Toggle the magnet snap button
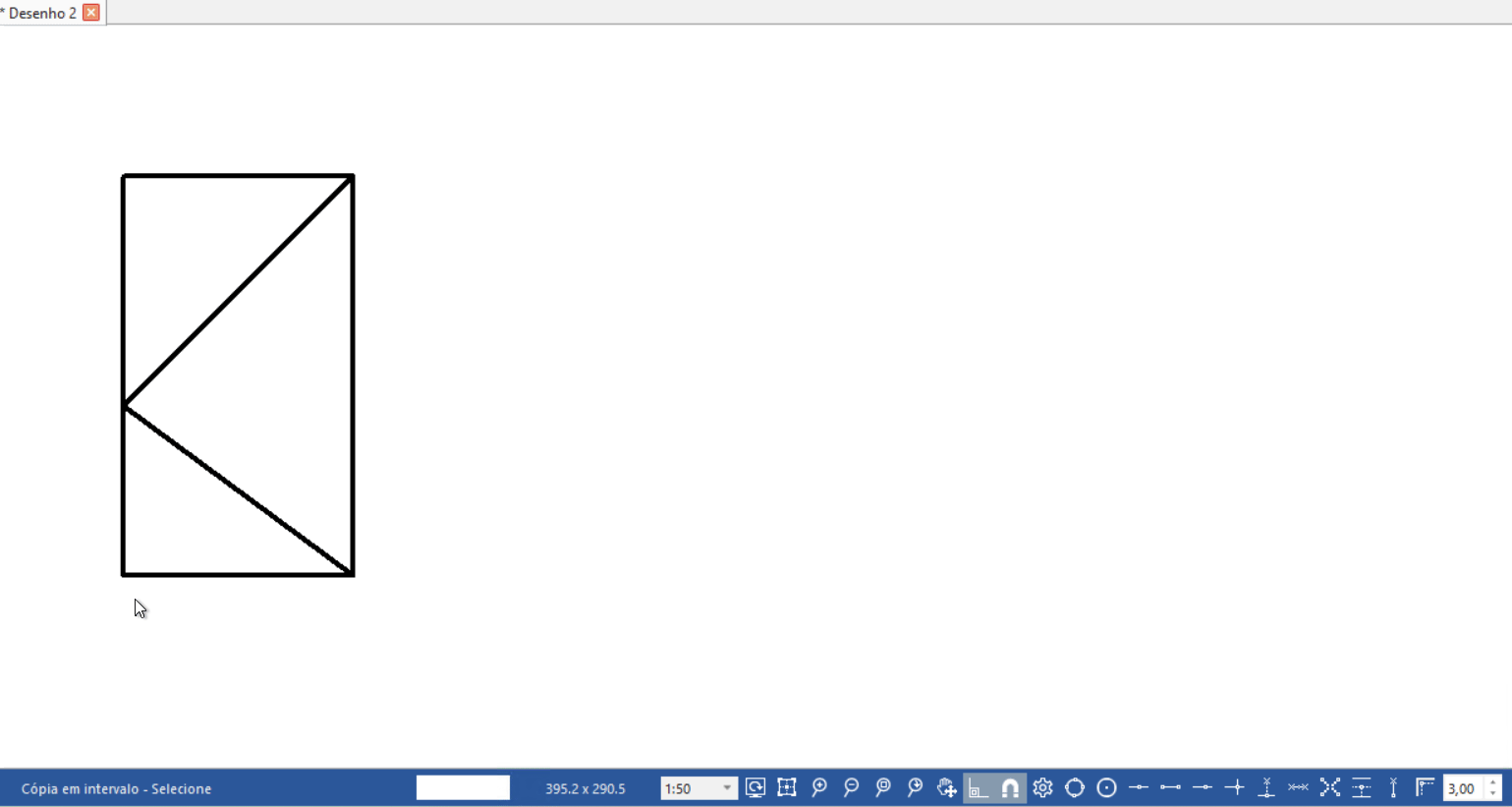The width and height of the screenshot is (1512, 807). pyautogui.click(x=1010, y=787)
